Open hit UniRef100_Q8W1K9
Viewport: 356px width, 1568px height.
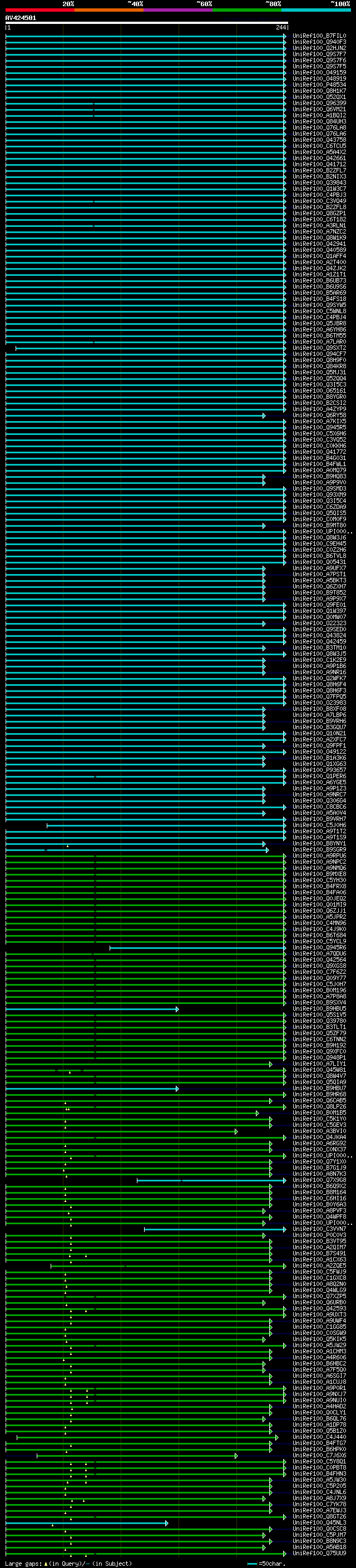pos(319,238)
